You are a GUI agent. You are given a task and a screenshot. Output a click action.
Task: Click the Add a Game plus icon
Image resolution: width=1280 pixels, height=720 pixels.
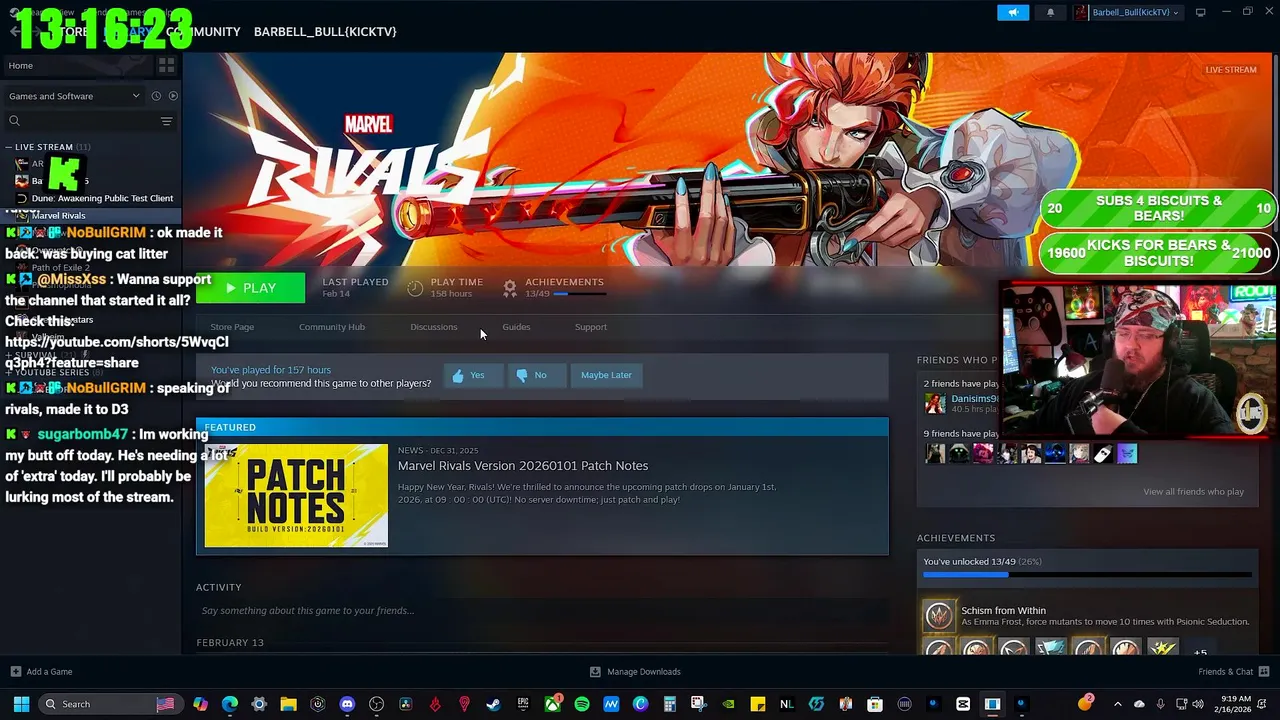click(15, 671)
